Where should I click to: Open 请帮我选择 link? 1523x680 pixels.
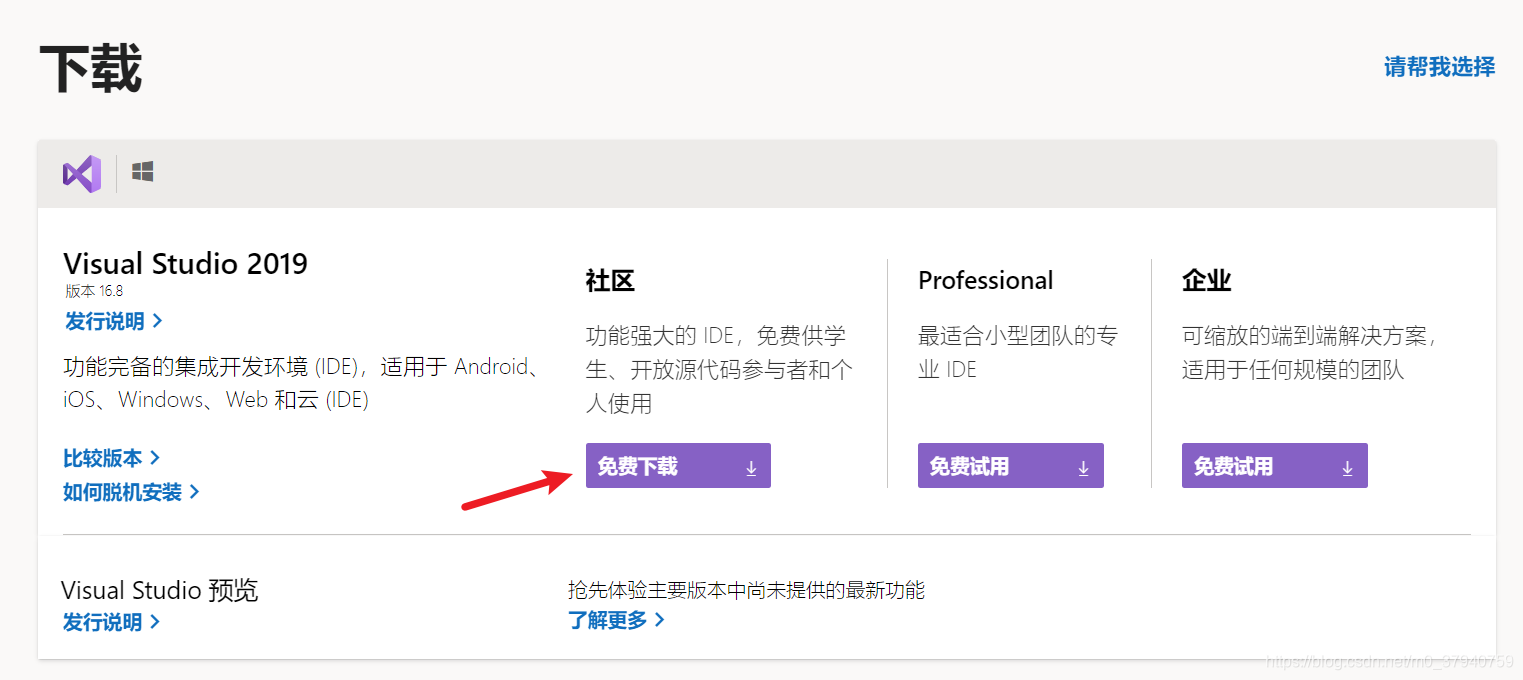pyautogui.click(x=1439, y=67)
